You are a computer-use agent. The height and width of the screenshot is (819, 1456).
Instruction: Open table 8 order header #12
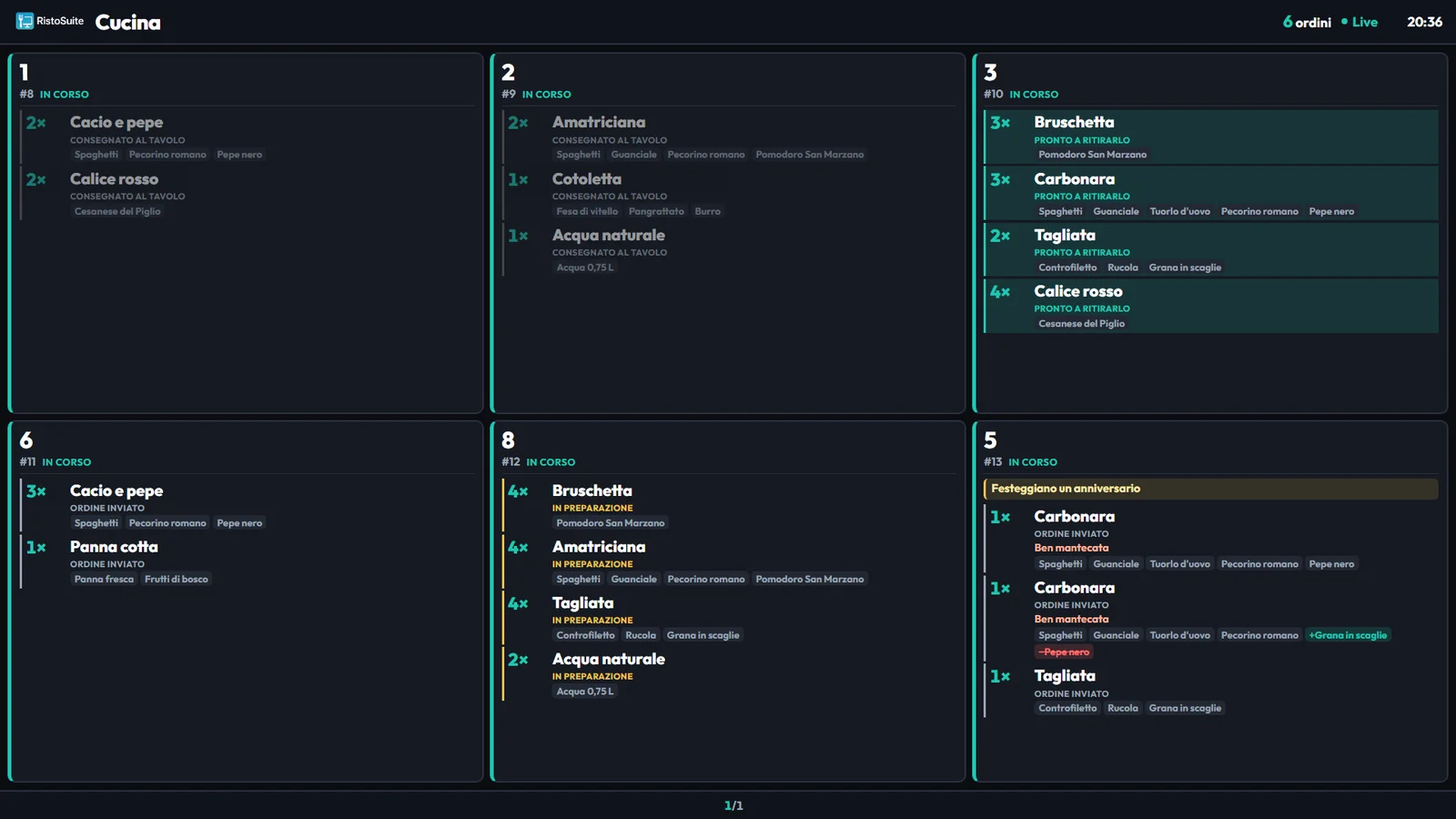[730, 449]
